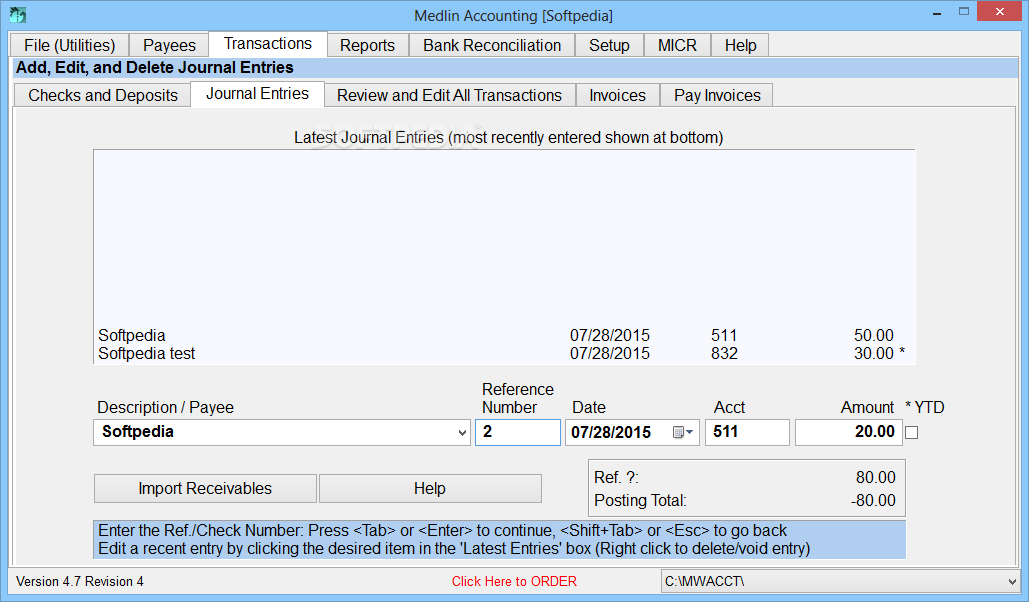Select the 'Softpedia test' journal entry row
This screenshot has width=1029, height=602.
(x=504, y=354)
